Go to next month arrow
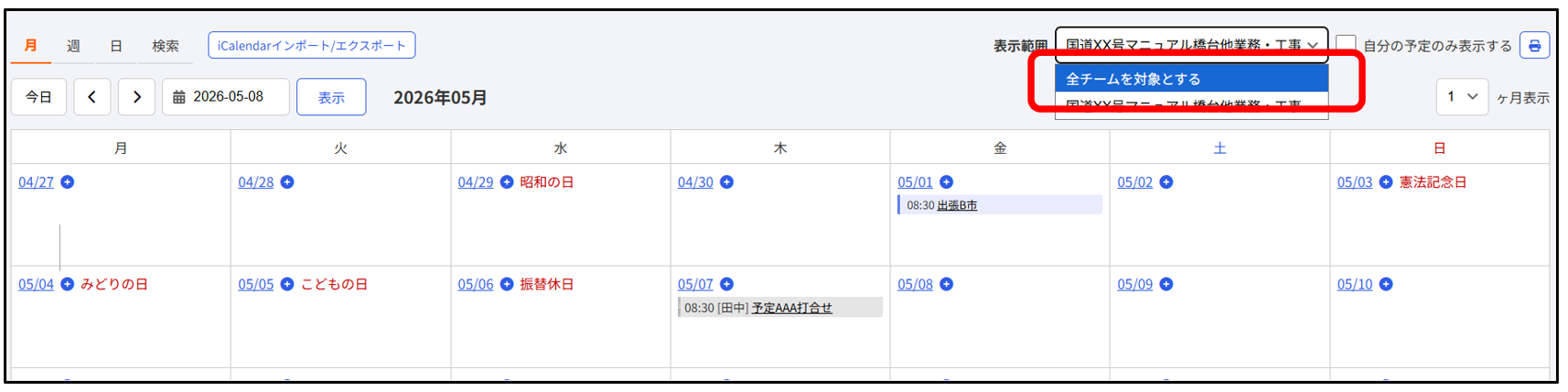 coord(136,97)
